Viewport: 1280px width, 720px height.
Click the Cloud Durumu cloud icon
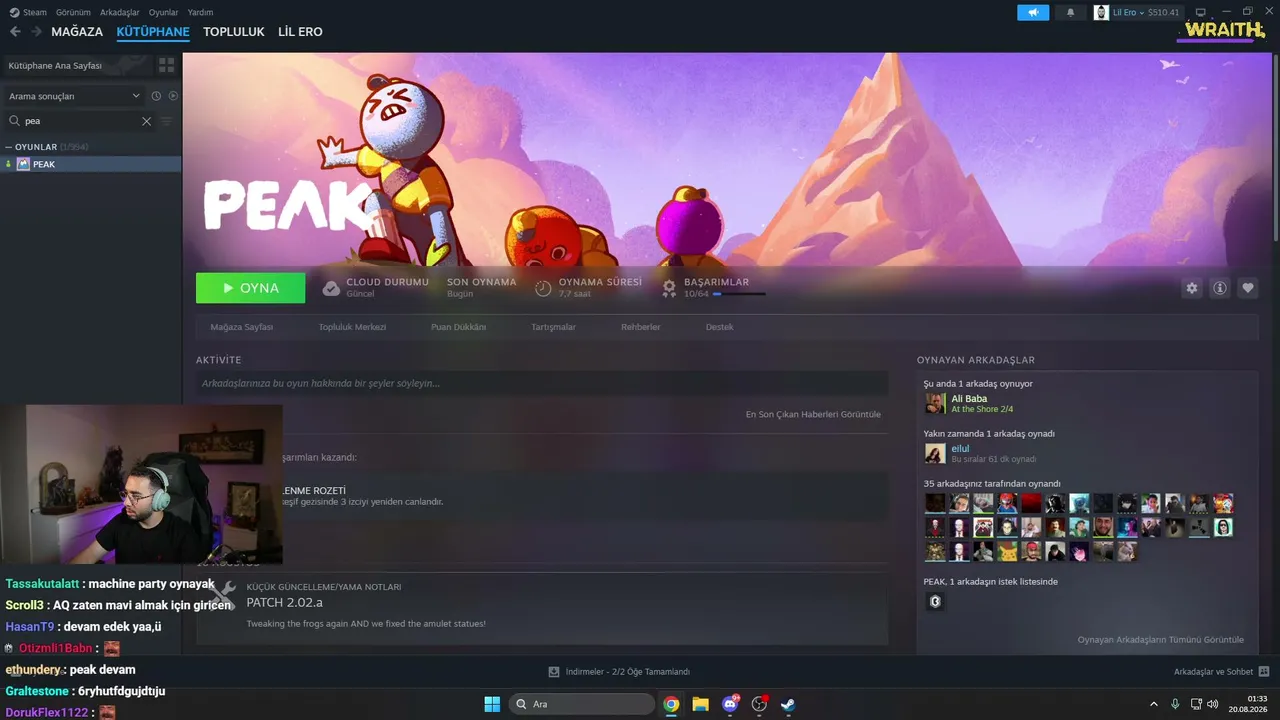(x=331, y=288)
